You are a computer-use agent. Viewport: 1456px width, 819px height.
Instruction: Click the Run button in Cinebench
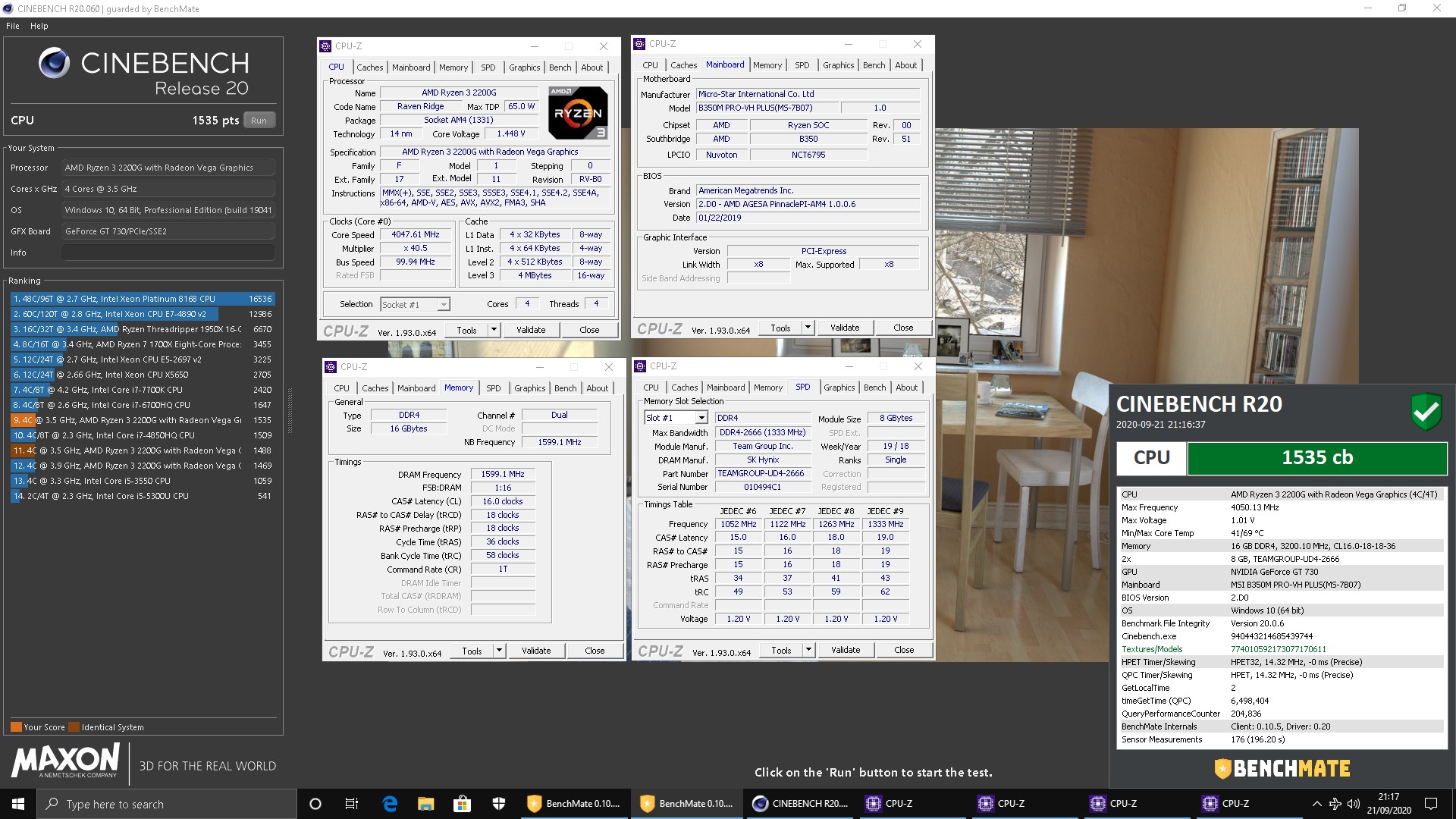click(x=259, y=121)
